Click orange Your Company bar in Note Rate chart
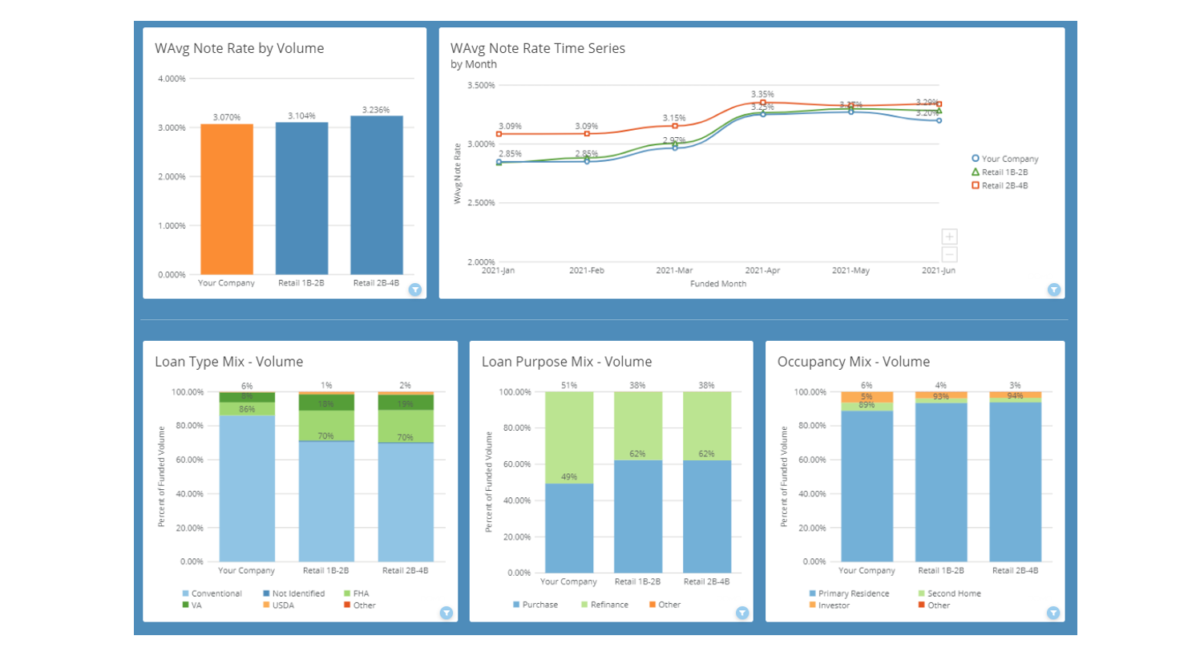The image size is (1200, 656). 227,200
